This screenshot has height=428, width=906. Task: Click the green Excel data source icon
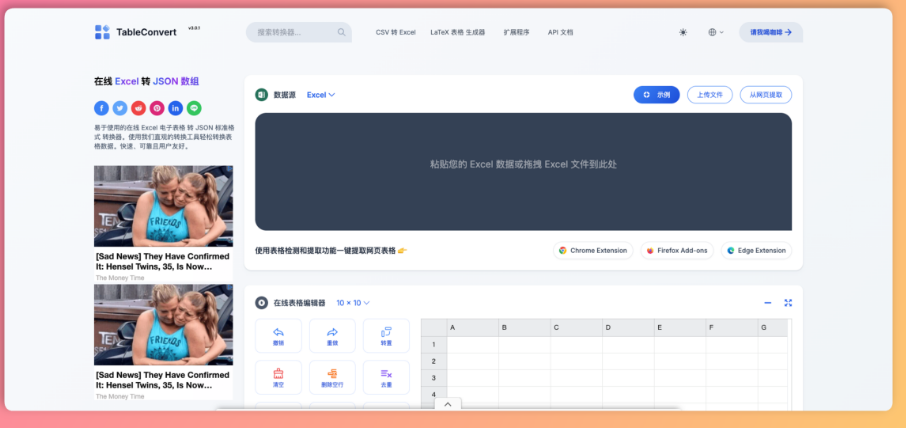pos(261,95)
